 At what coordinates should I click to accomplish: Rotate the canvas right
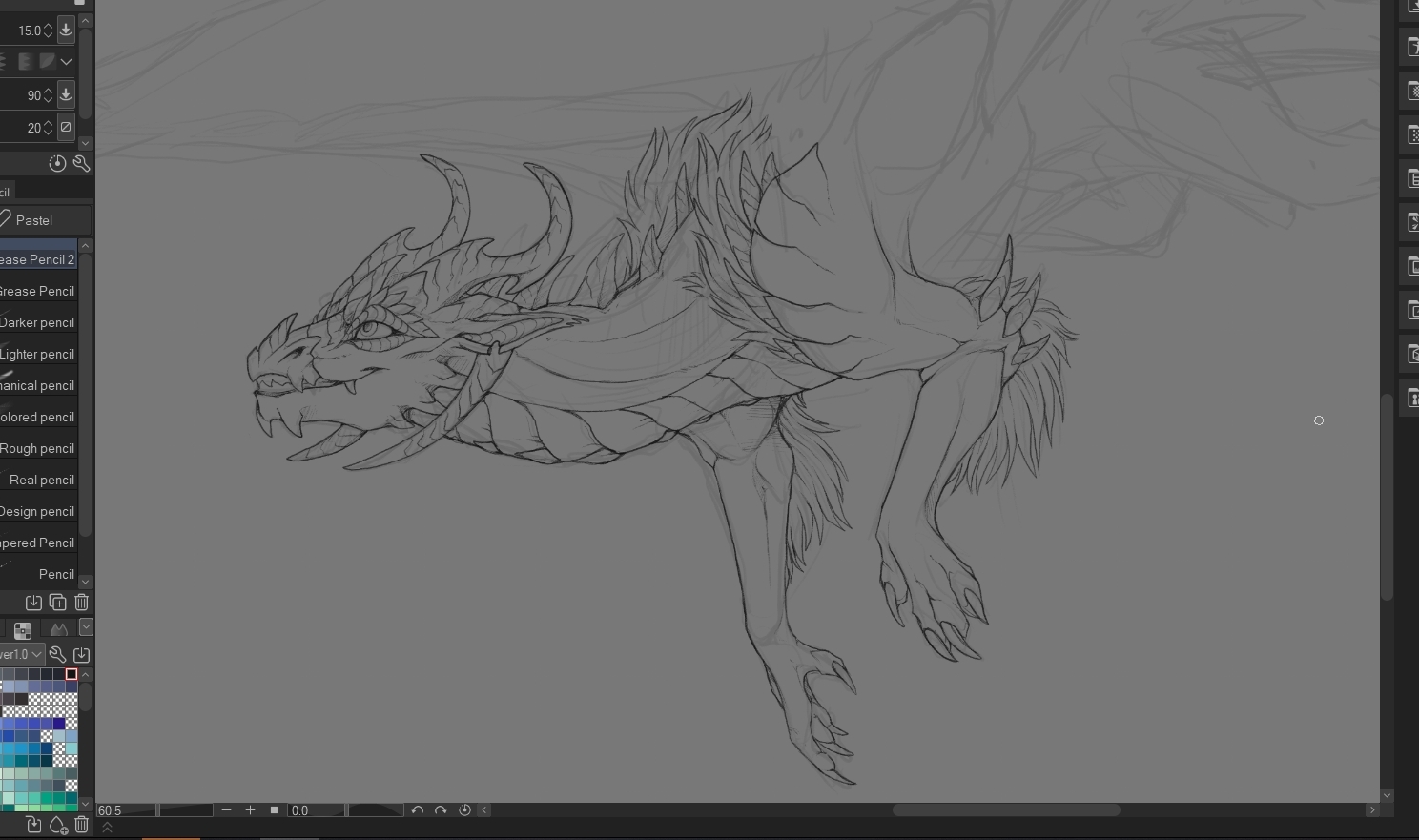pos(441,810)
